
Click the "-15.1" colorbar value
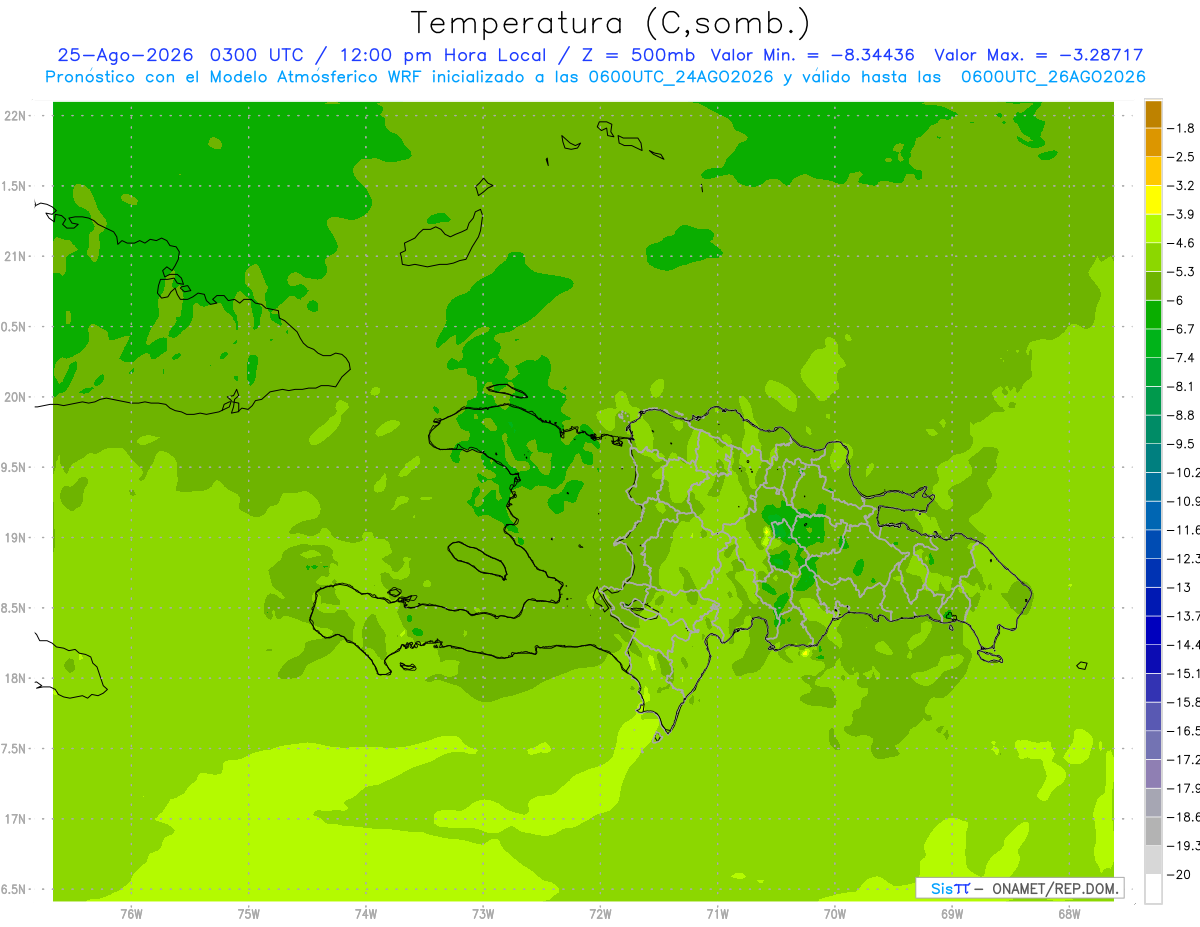1184,673
